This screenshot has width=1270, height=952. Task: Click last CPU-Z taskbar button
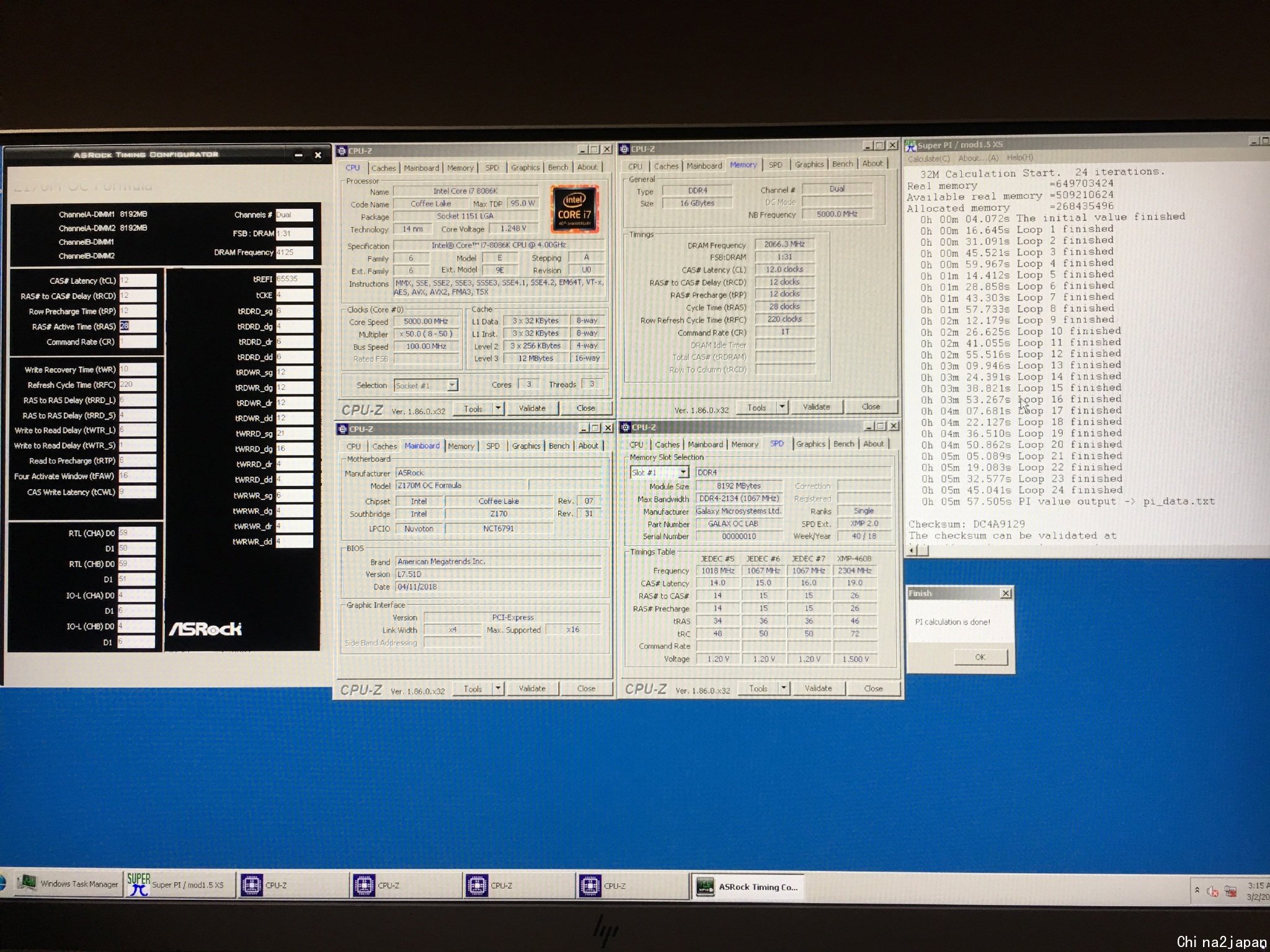coord(631,886)
